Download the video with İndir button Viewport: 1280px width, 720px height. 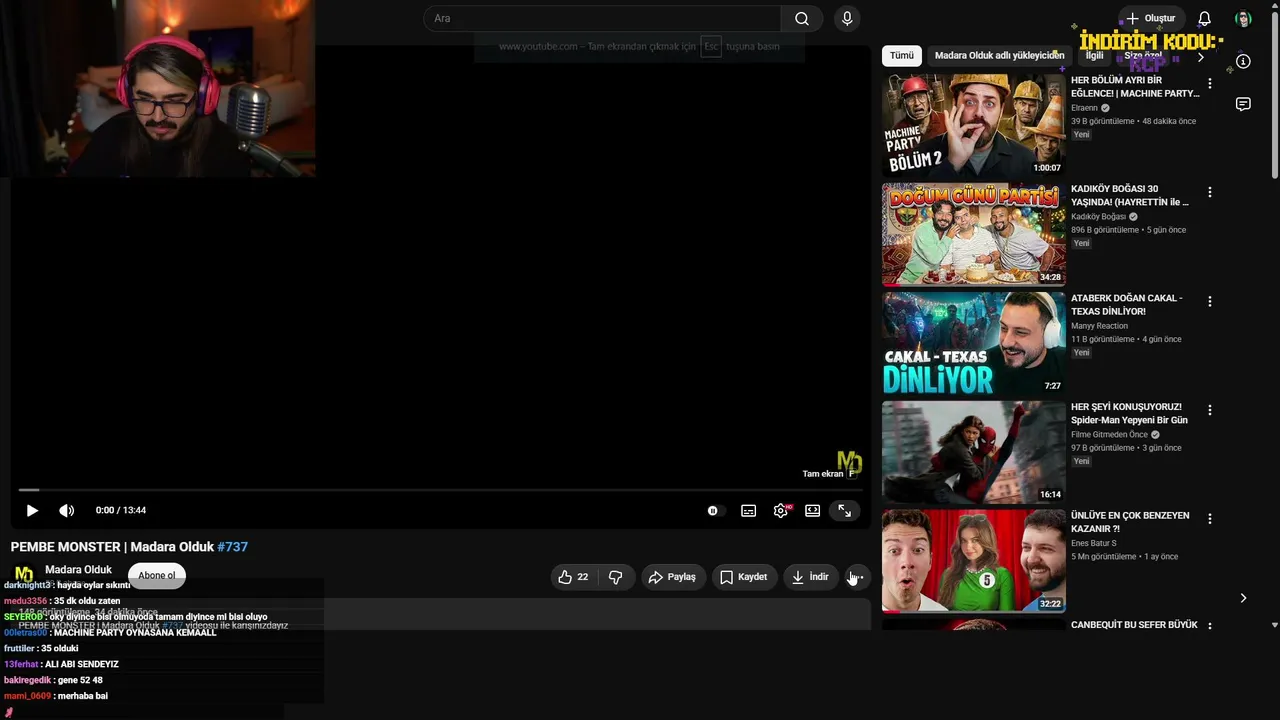(810, 577)
